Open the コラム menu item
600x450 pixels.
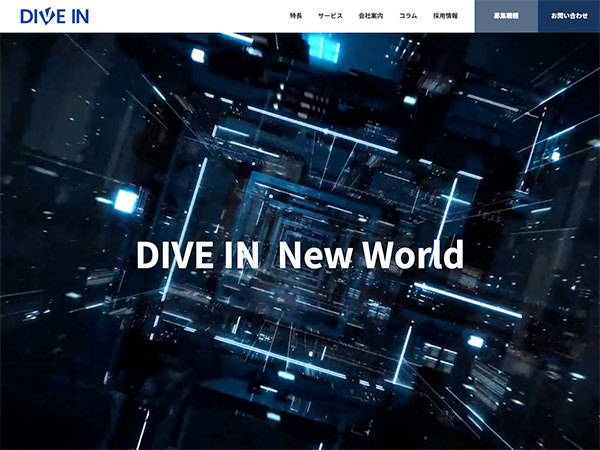click(x=408, y=16)
